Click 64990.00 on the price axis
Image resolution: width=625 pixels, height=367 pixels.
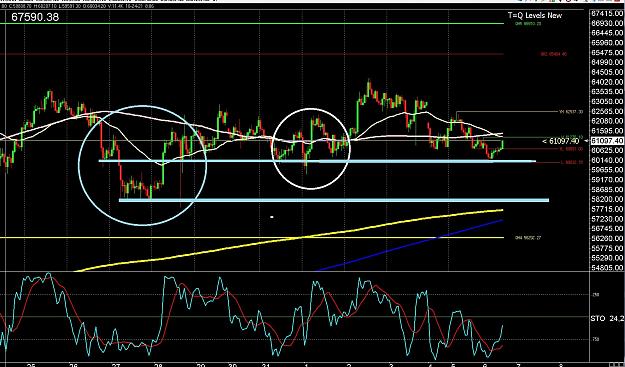[607, 63]
